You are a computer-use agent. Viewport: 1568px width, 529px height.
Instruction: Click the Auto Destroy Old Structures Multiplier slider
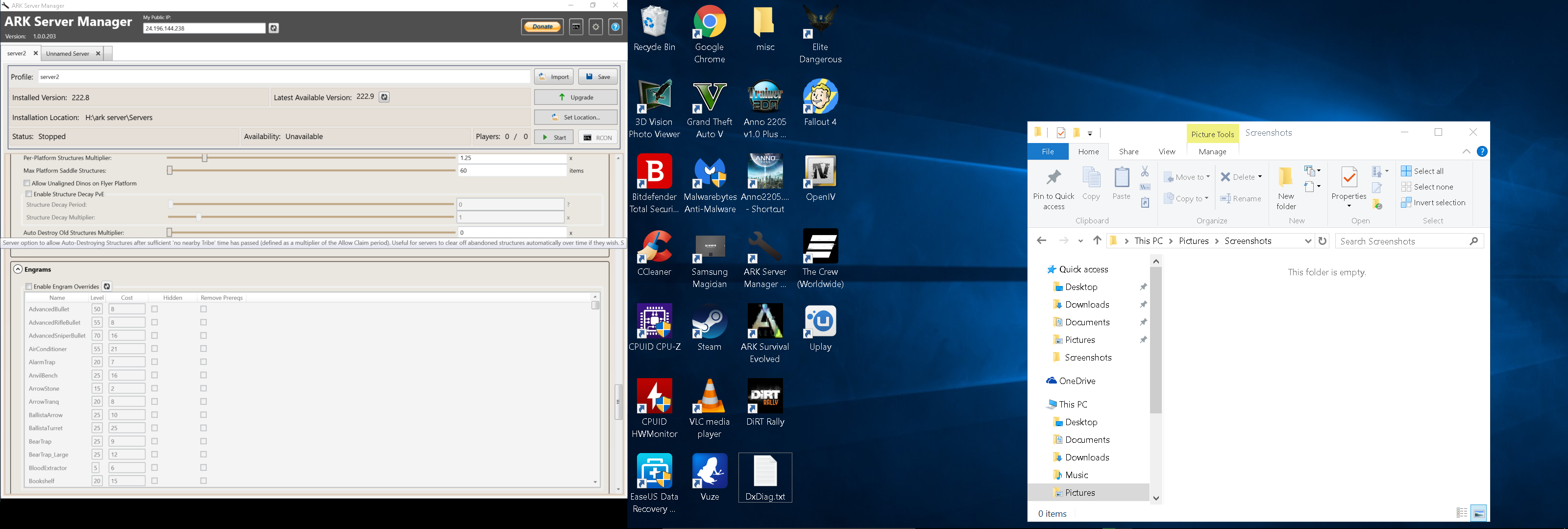312,233
